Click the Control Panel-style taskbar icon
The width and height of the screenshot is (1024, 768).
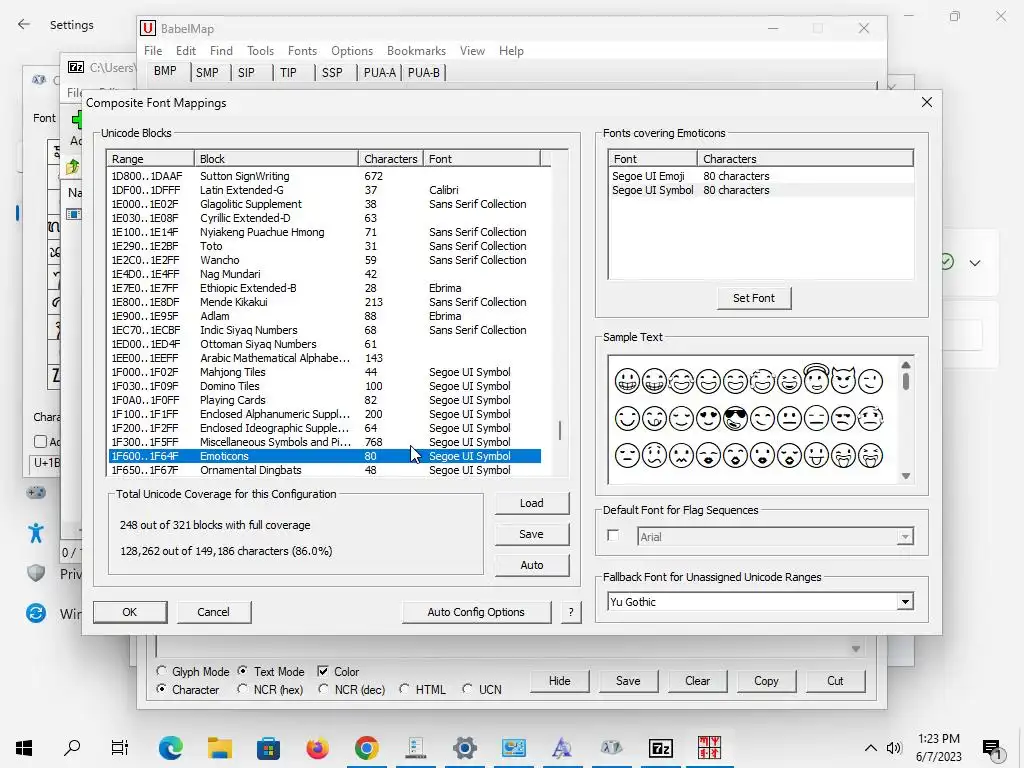(513, 748)
